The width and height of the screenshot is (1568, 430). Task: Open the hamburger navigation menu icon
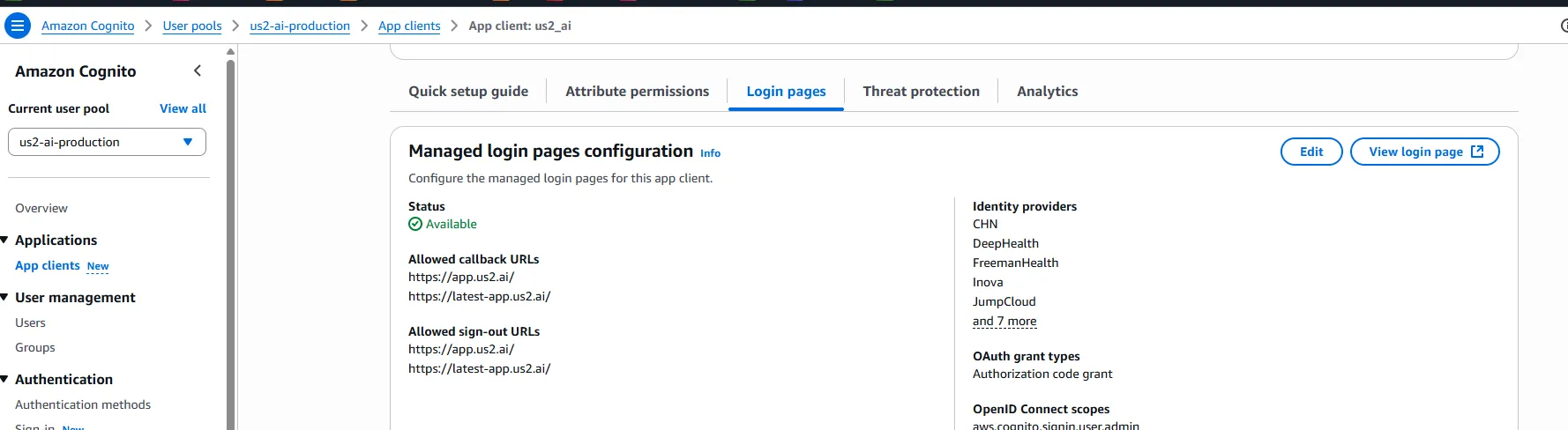coord(17,26)
